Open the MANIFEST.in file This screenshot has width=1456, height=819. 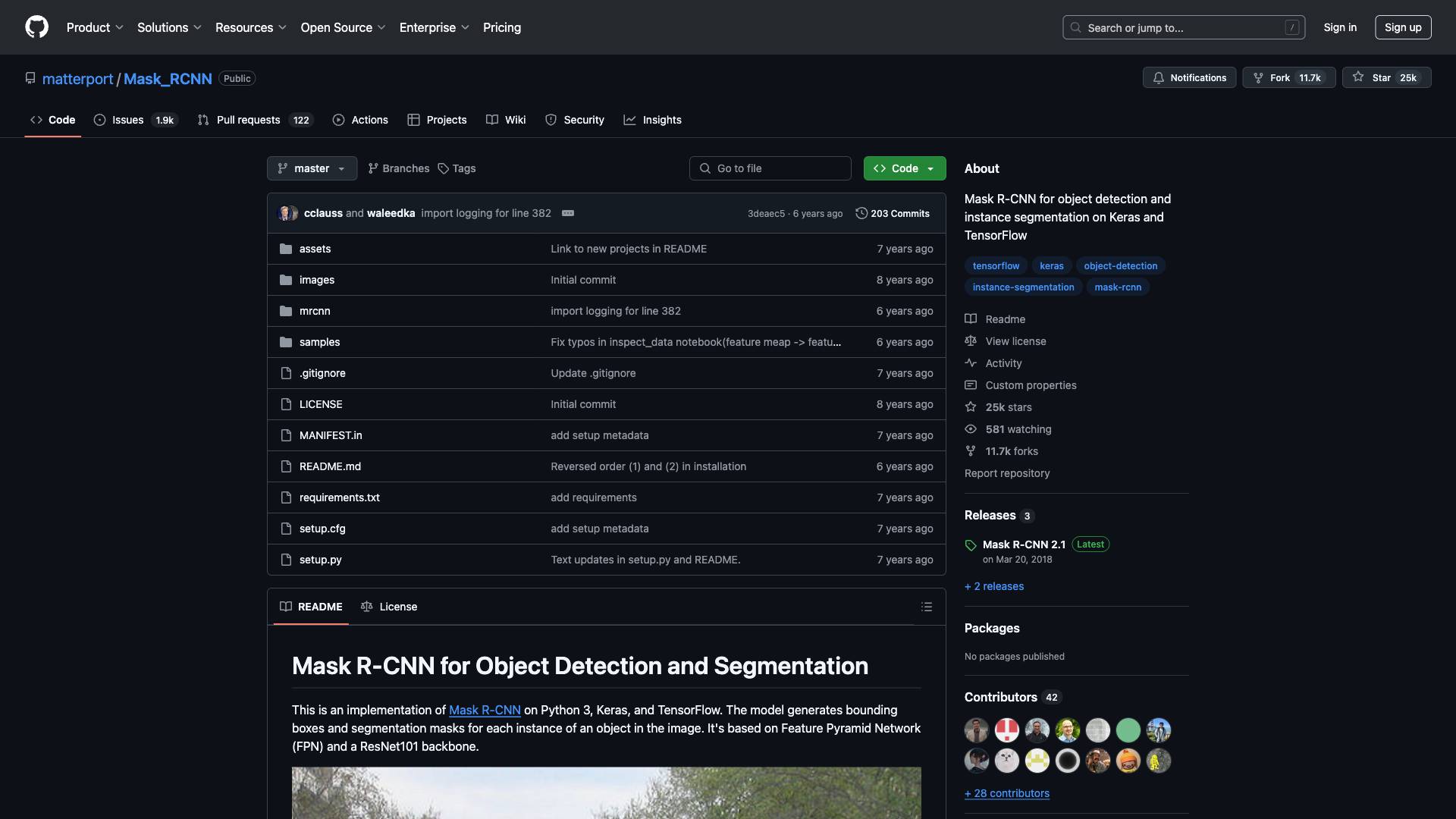331,435
